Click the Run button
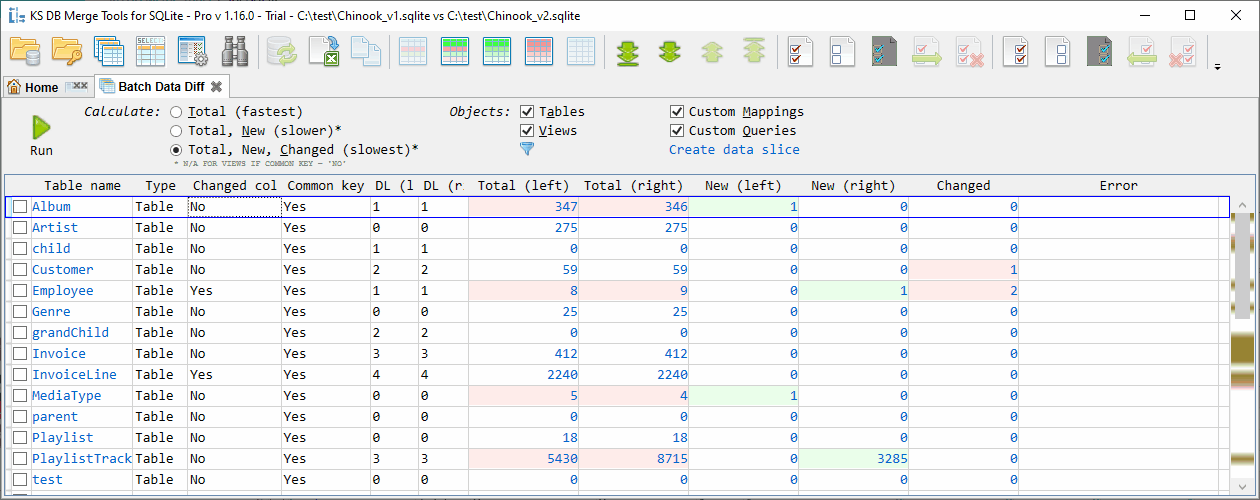Image resolution: width=1260 pixels, height=500 pixels. point(41,136)
